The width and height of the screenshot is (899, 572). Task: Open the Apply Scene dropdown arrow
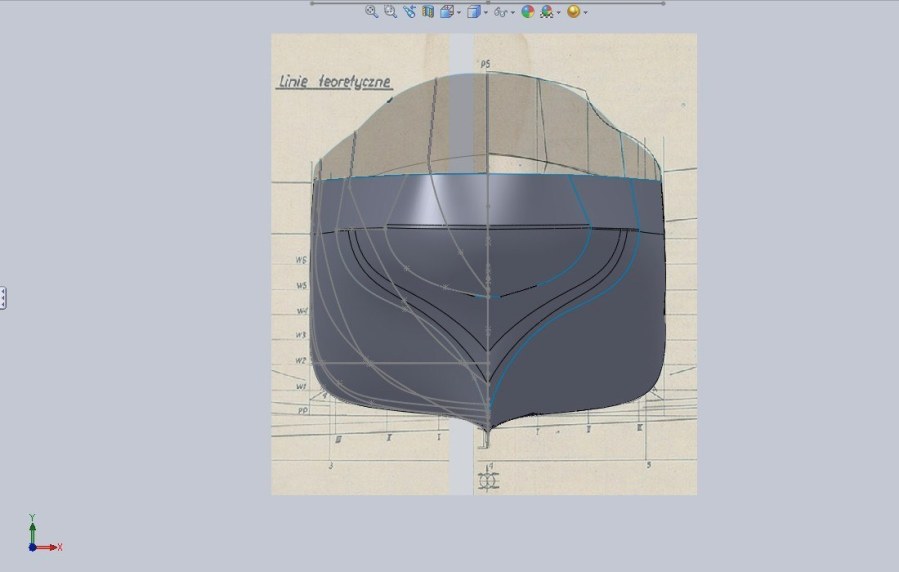(x=558, y=13)
